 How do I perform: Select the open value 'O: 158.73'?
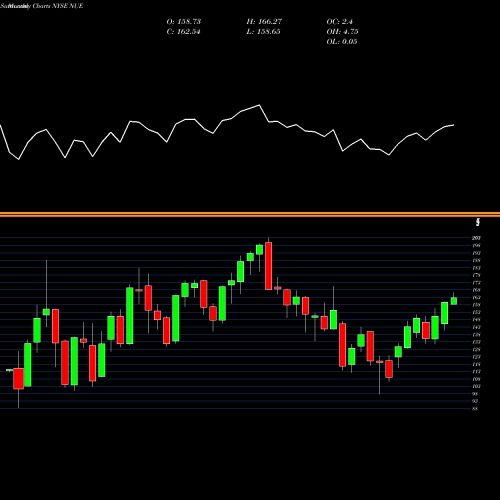184,22
